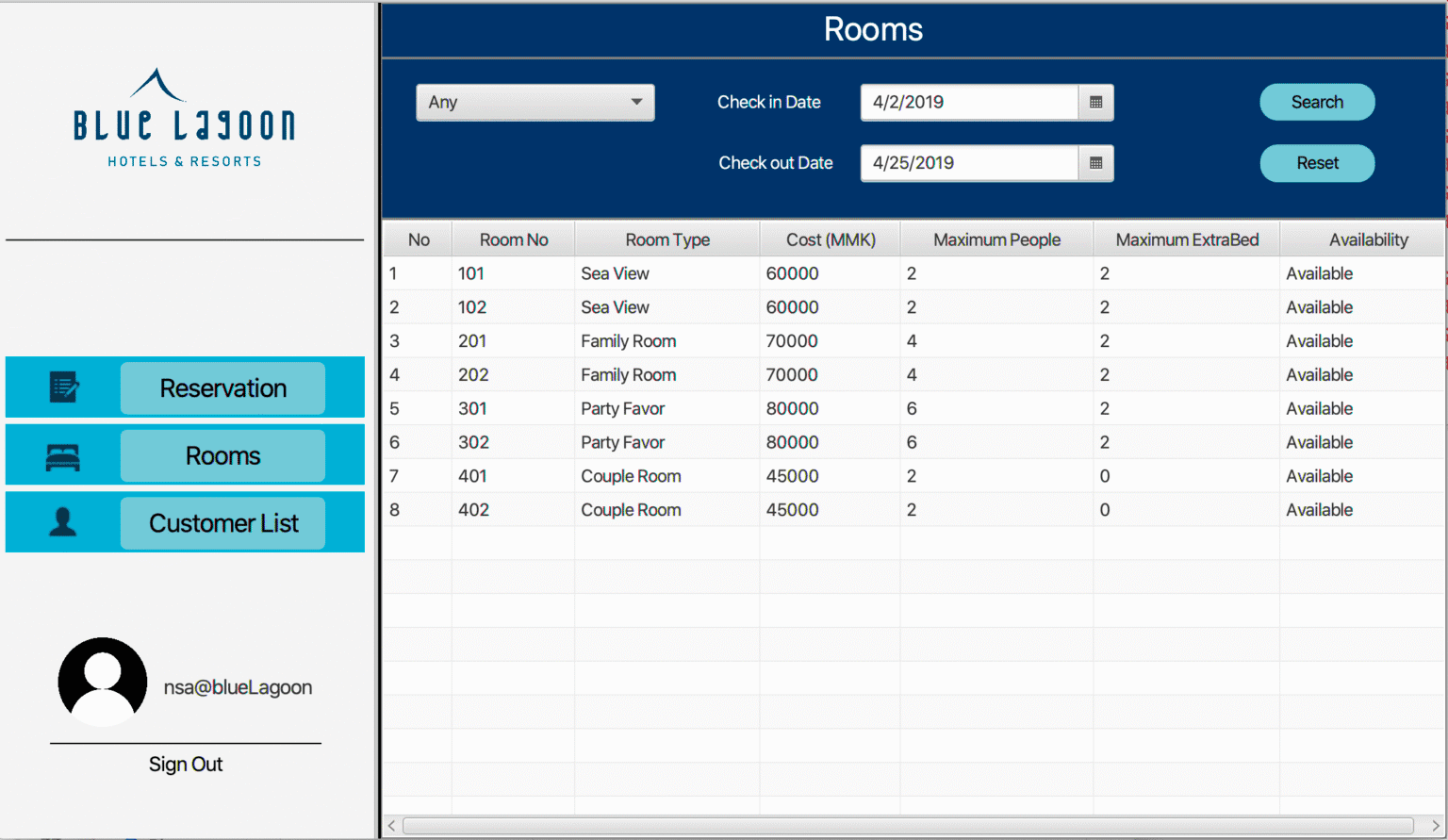Screen dimensions: 1448x840
Task: Select the Reservation pencil icon
Action: (63, 387)
